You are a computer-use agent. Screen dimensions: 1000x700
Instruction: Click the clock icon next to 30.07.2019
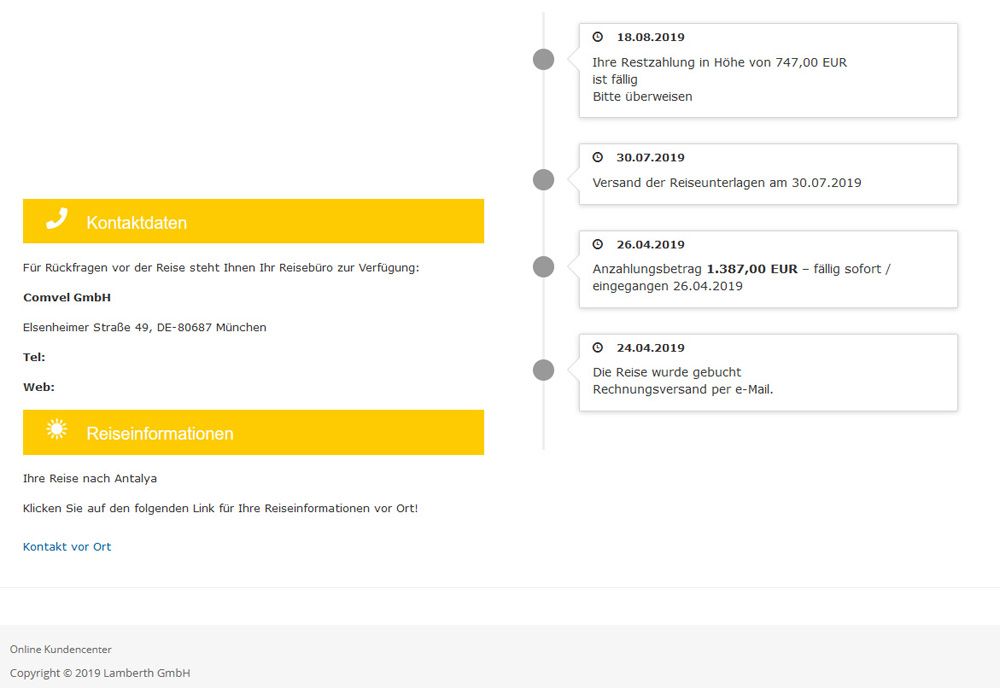[x=598, y=157]
